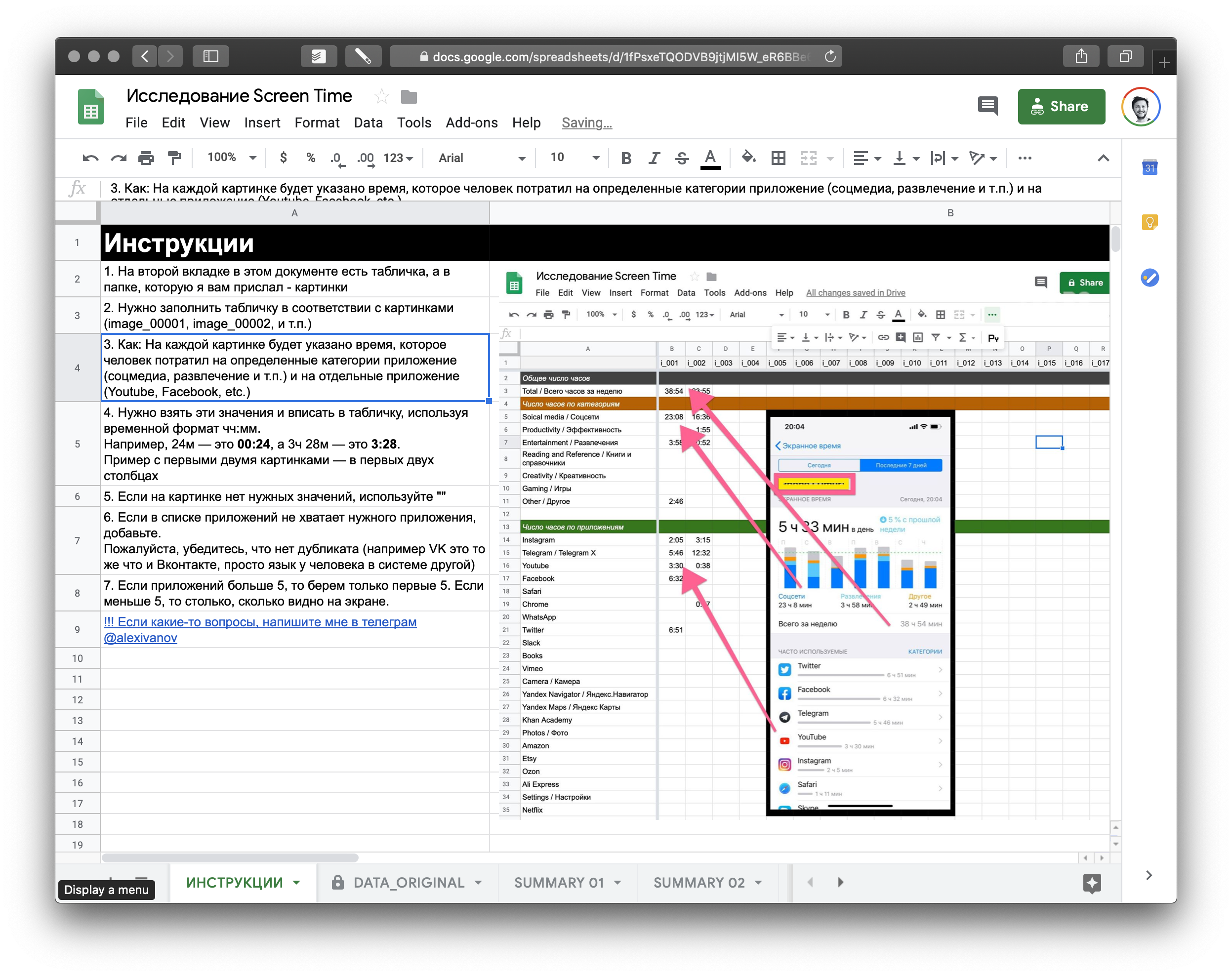This screenshot has height=976, width=1232.
Task: Open Google Tasks side panel icon
Action: pos(1149,278)
